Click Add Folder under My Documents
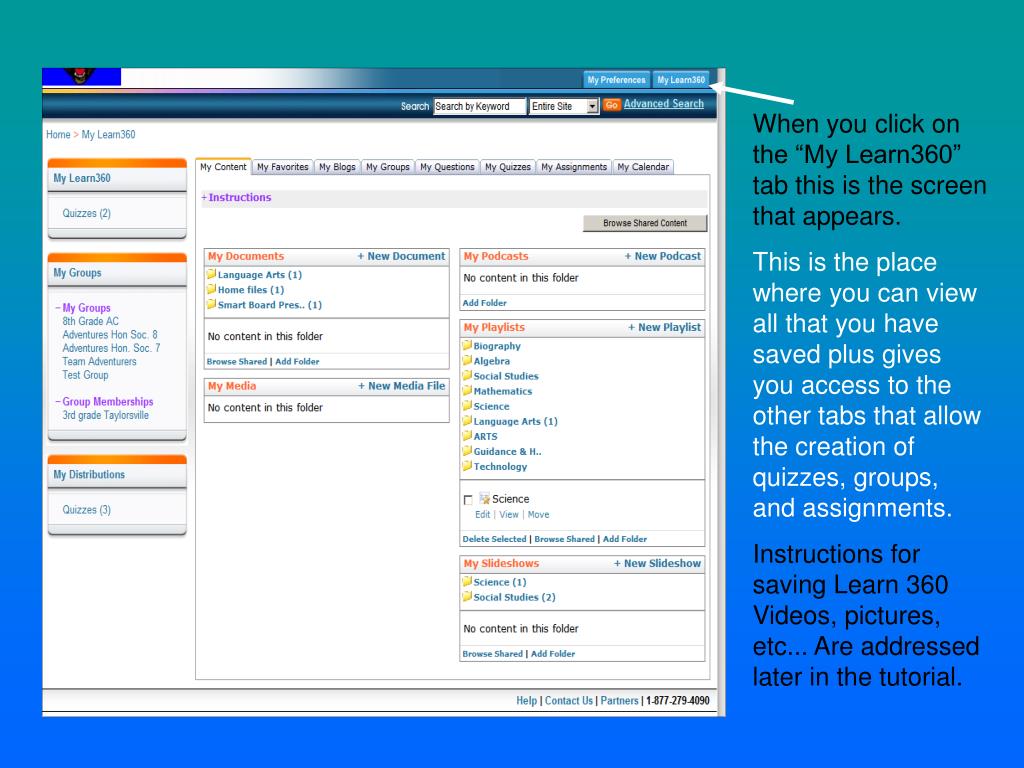Image resolution: width=1024 pixels, height=768 pixels. click(x=297, y=361)
